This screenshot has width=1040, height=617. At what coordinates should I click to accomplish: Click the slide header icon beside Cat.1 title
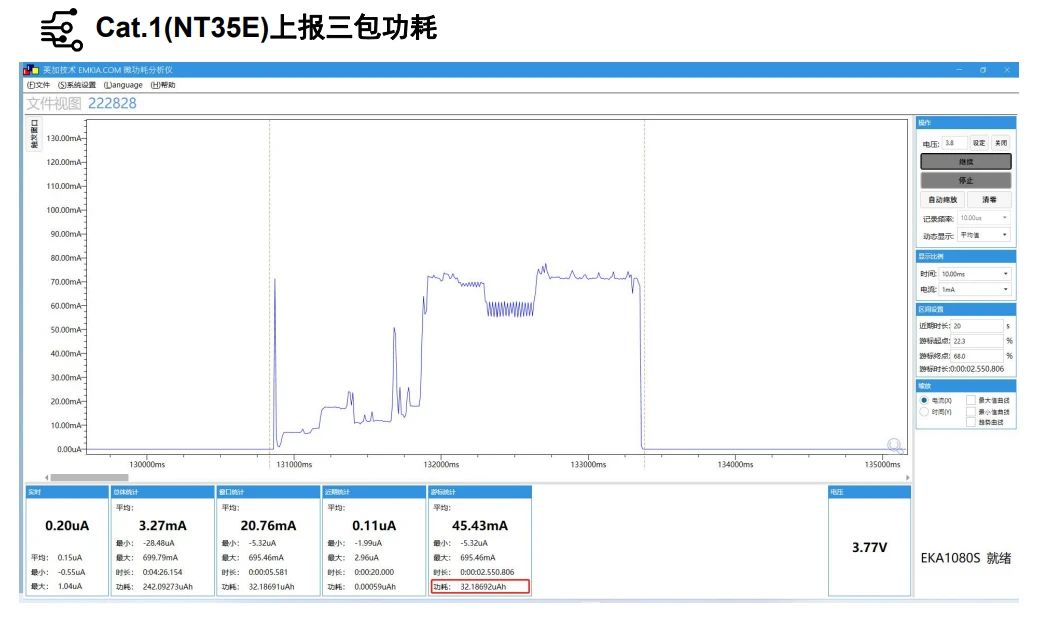click(x=61, y=28)
